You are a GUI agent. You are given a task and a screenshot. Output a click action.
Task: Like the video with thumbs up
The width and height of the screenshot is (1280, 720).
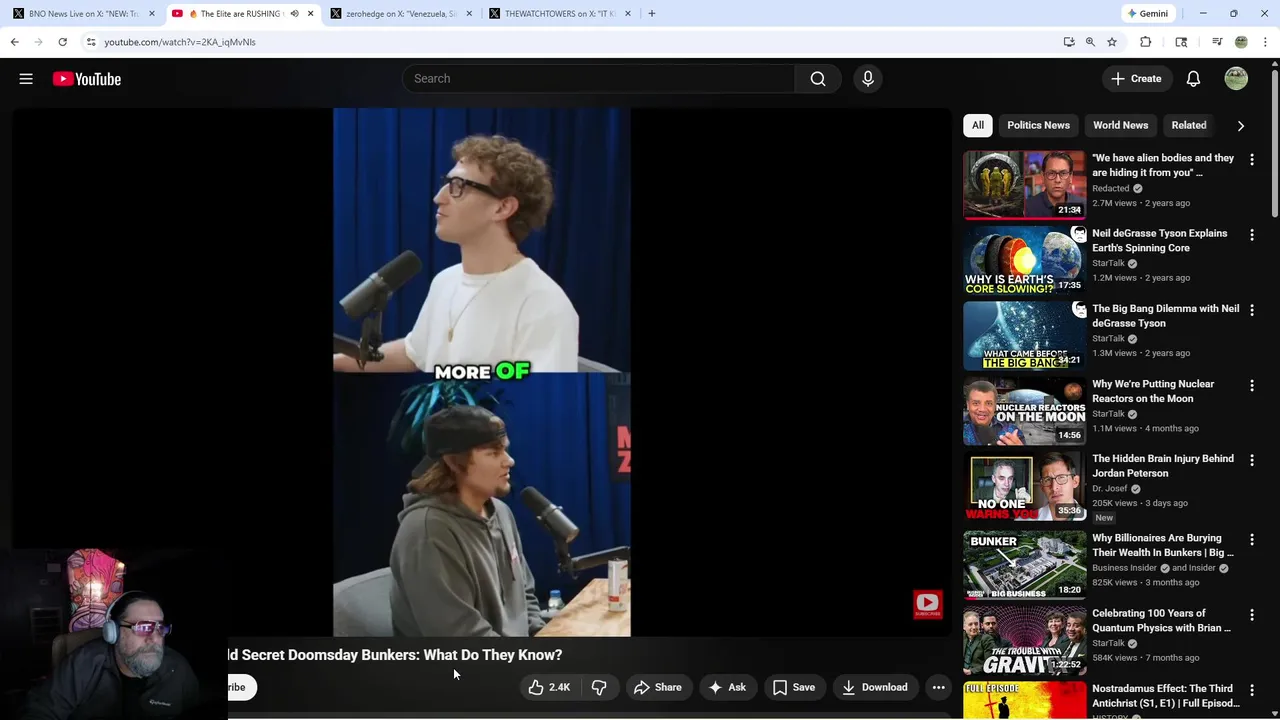548,687
